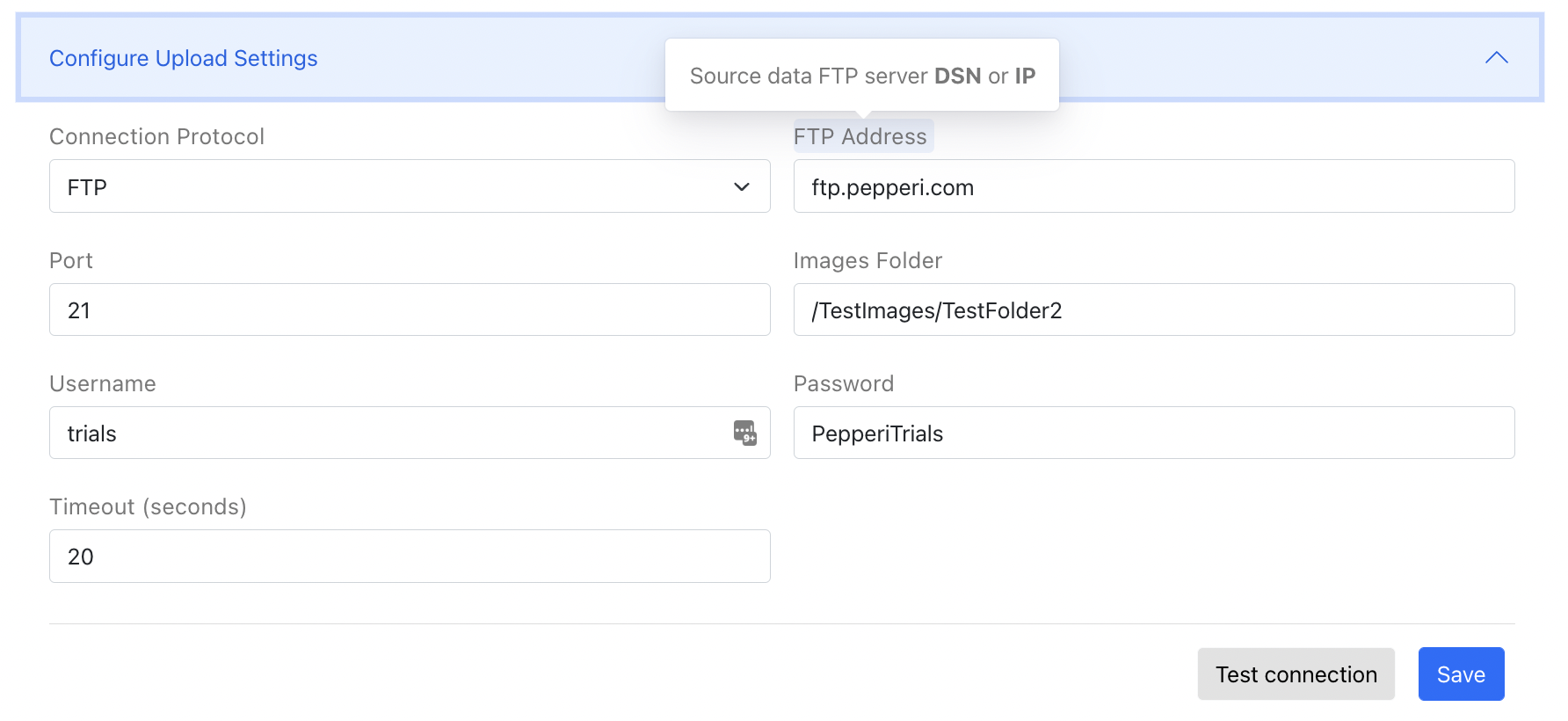Click the Images Folder label
The image size is (1568, 721).
867,260
